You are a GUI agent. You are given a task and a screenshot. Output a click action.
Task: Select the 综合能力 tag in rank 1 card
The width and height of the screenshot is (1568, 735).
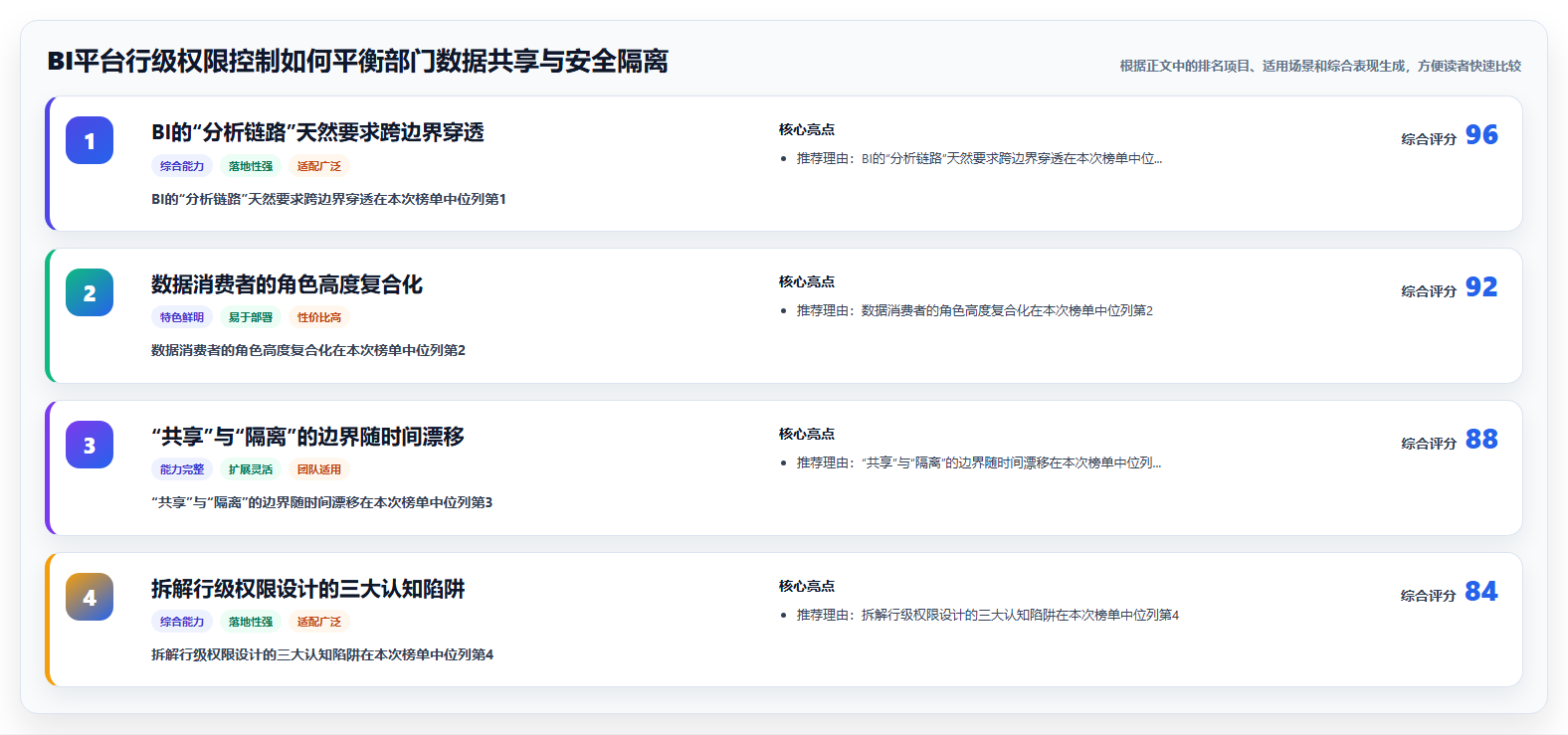pyautogui.click(x=182, y=166)
